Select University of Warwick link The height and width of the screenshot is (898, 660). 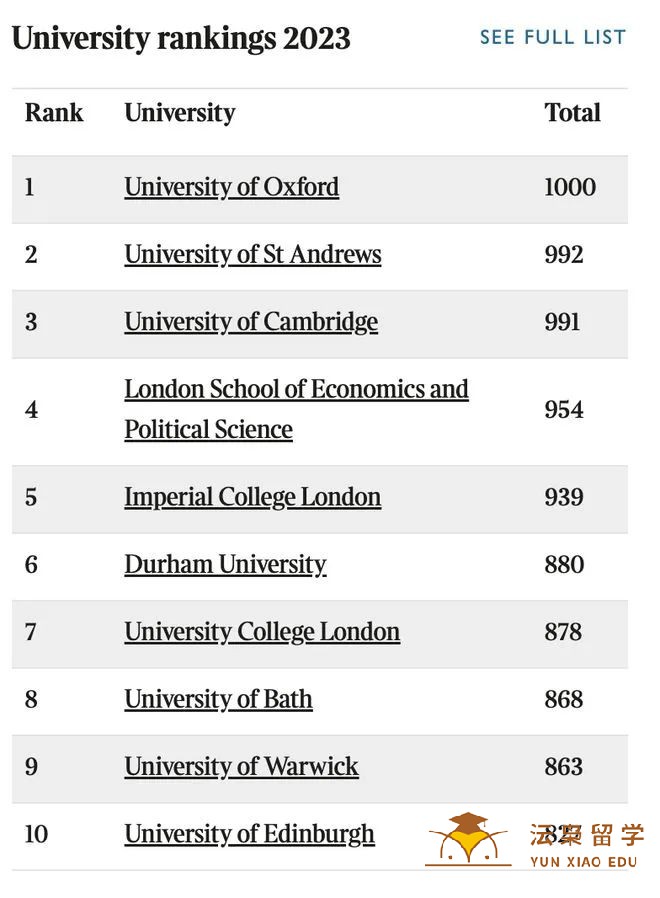(241, 767)
